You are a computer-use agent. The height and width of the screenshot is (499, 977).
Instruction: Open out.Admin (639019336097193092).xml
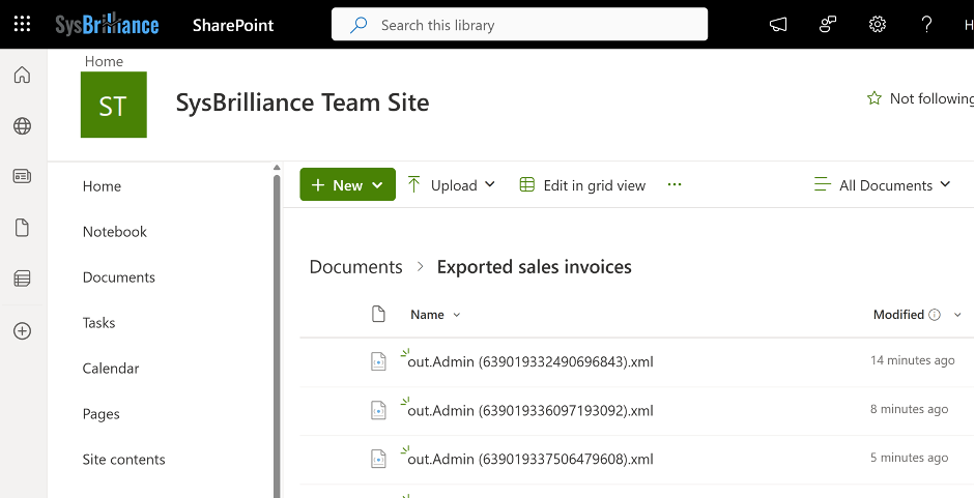pyautogui.click(x=530, y=410)
